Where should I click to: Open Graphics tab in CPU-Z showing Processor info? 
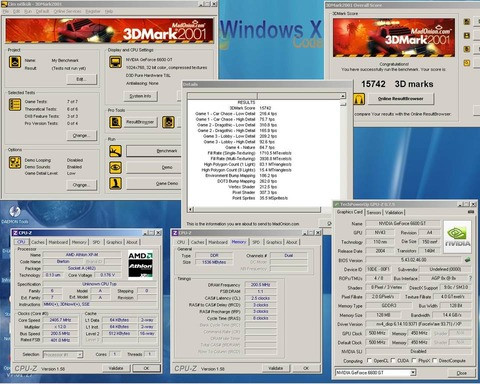(x=114, y=242)
